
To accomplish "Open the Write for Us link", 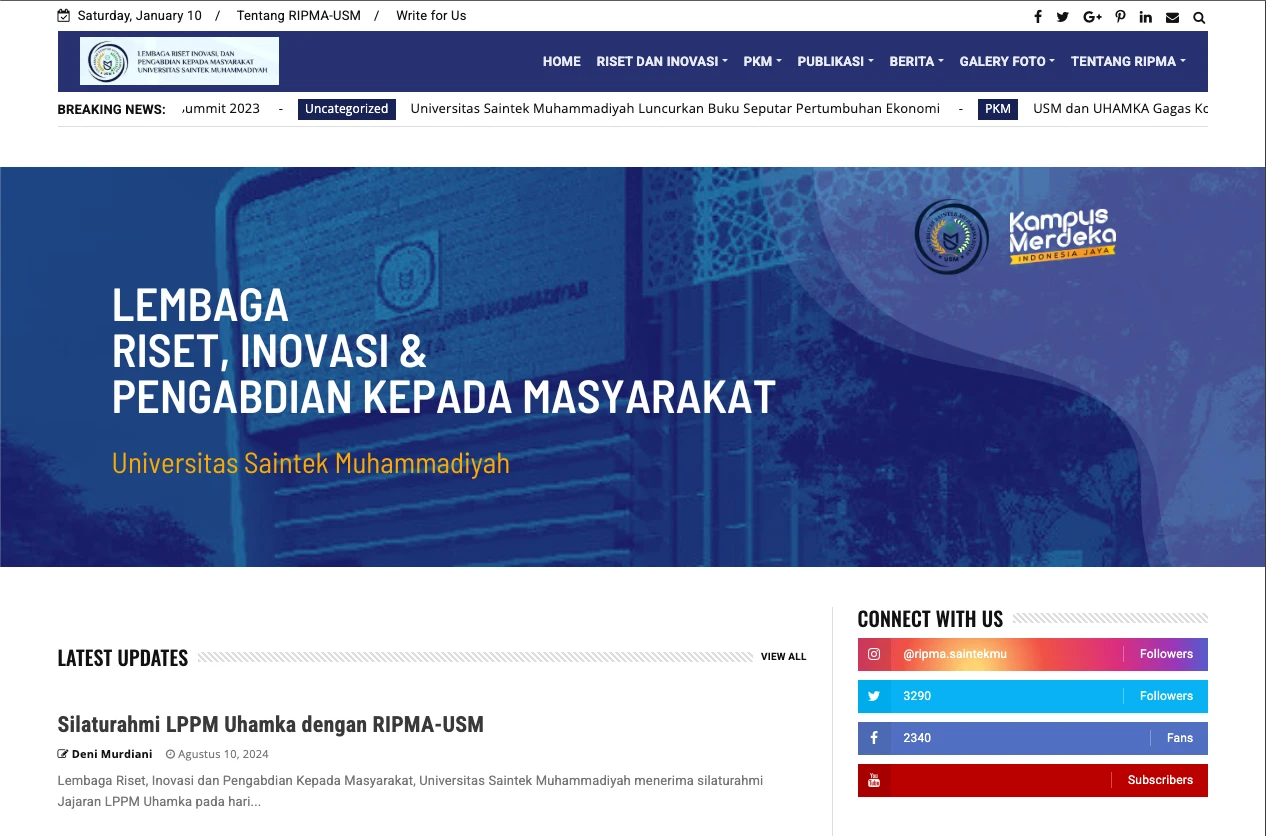I will 431,16.
